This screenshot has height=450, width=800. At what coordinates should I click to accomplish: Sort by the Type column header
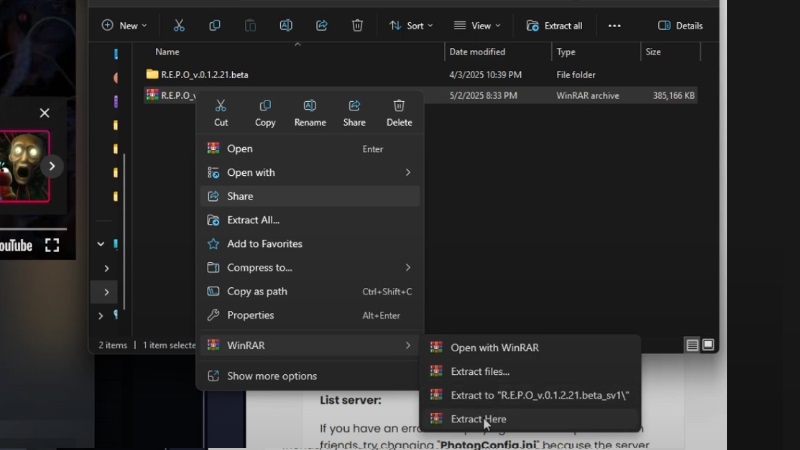click(566, 52)
